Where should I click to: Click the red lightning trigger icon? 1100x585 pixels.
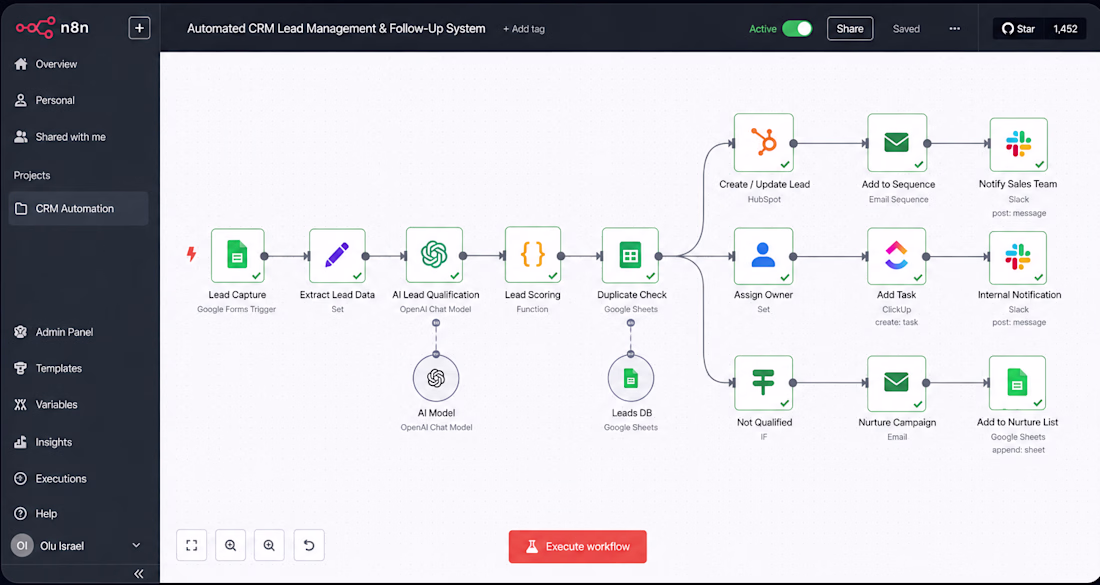191,254
